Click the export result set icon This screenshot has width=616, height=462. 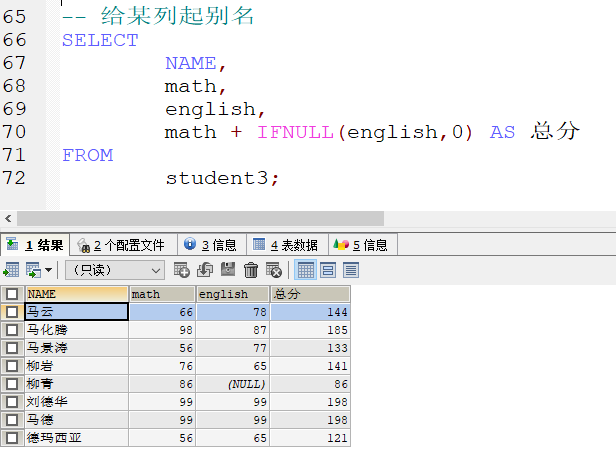tap(11, 270)
